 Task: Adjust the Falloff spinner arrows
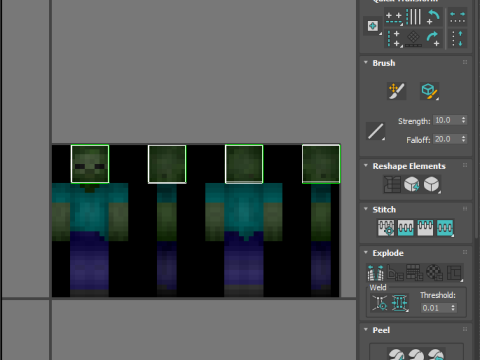click(463, 139)
